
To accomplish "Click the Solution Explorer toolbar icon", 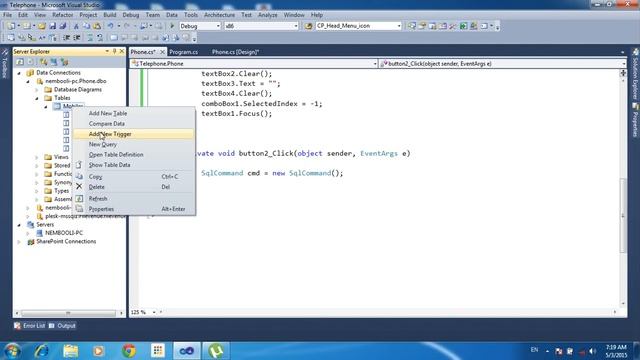I will [412, 26].
